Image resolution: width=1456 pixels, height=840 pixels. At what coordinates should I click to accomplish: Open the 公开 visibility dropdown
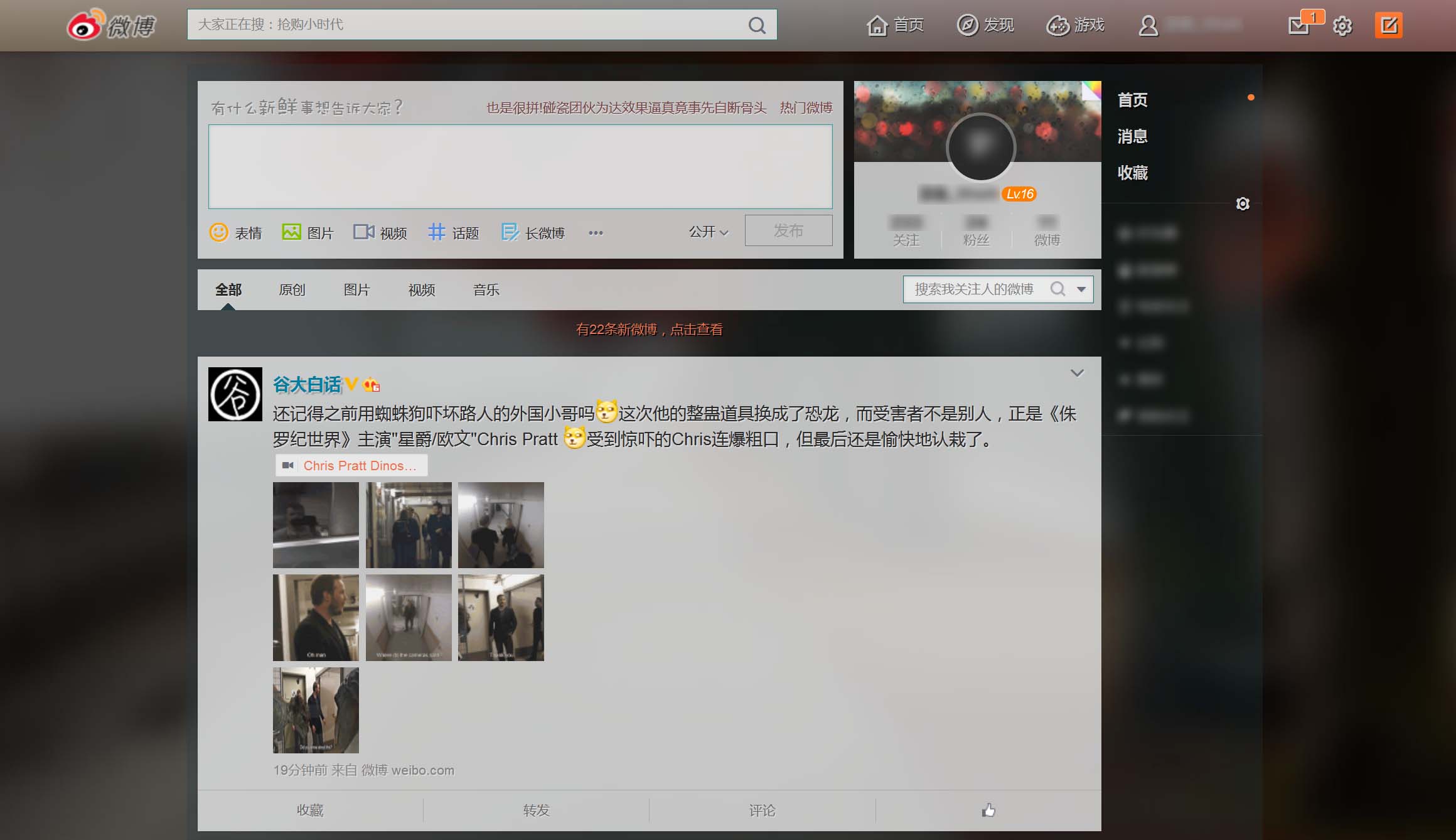pos(709,232)
